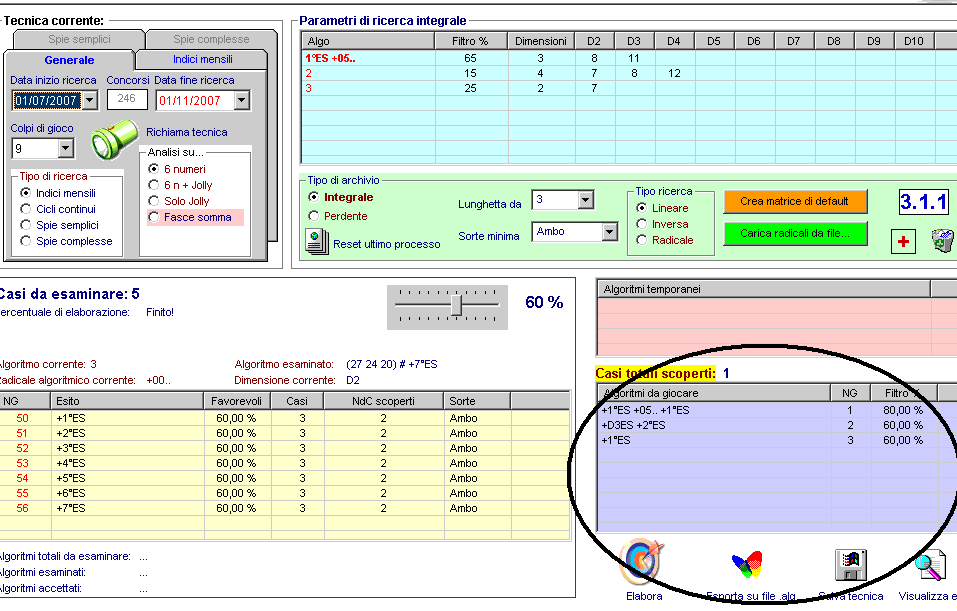957x611 pixels.
Task: Switch to the Indici mensili tab
Action: point(203,59)
